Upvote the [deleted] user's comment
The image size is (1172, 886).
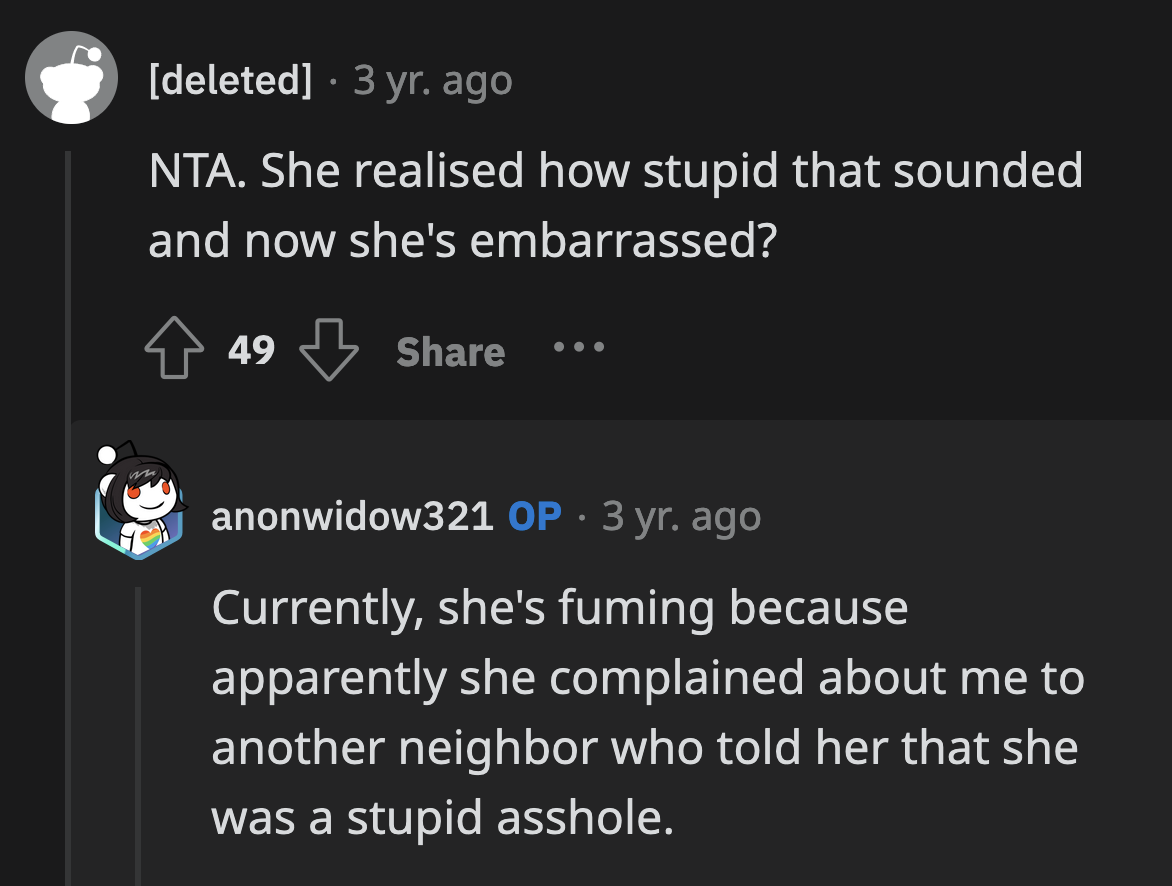175,351
